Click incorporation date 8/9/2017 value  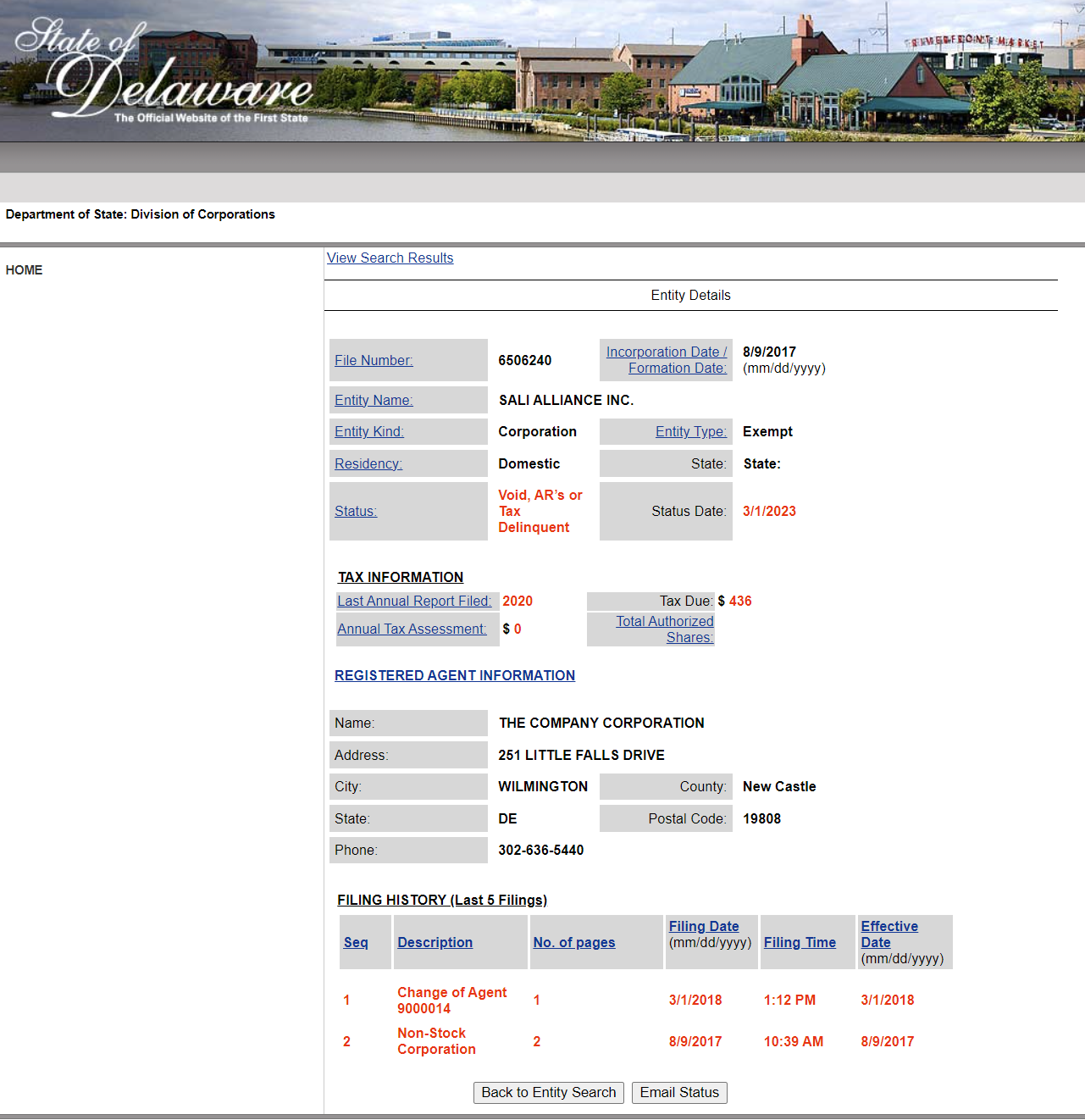(769, 352)
